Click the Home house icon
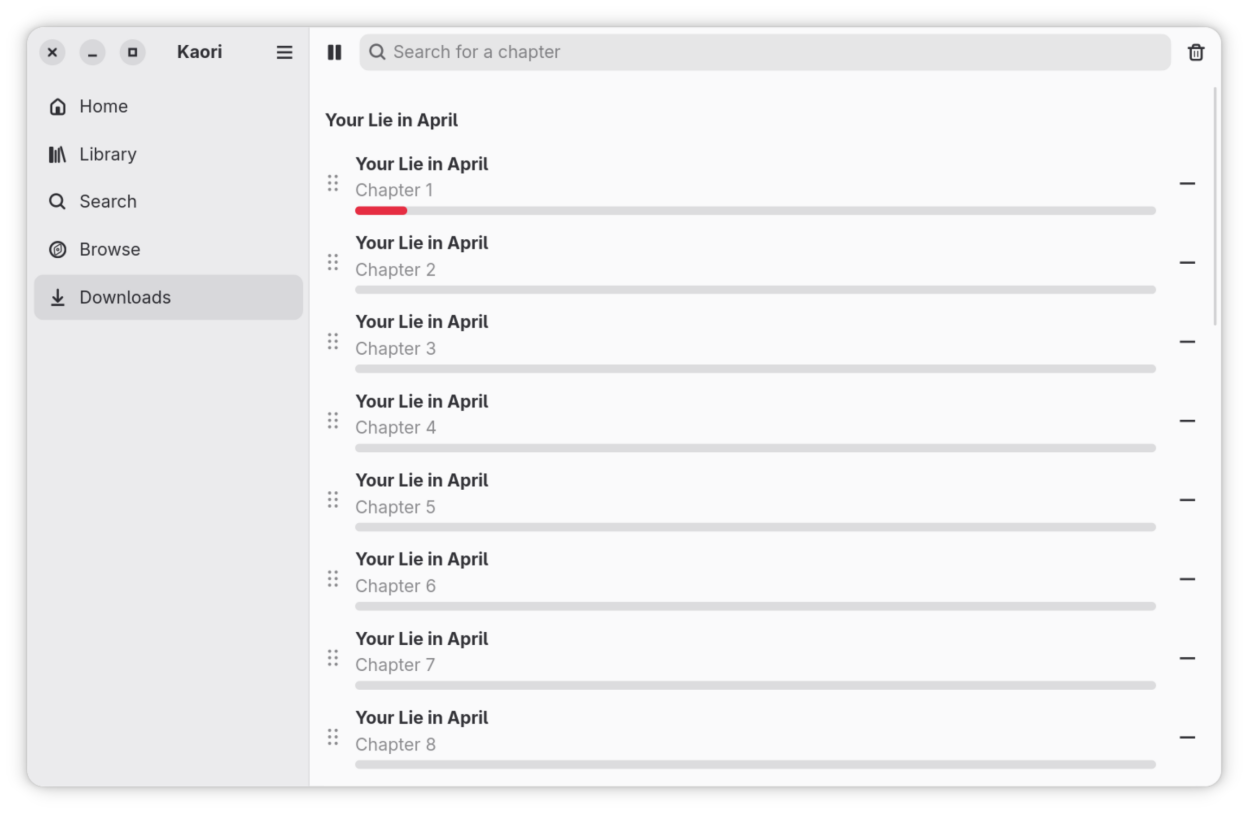The width and height of the screenshot is (1248, 813). pyautogui.click(x=58, y=106)
